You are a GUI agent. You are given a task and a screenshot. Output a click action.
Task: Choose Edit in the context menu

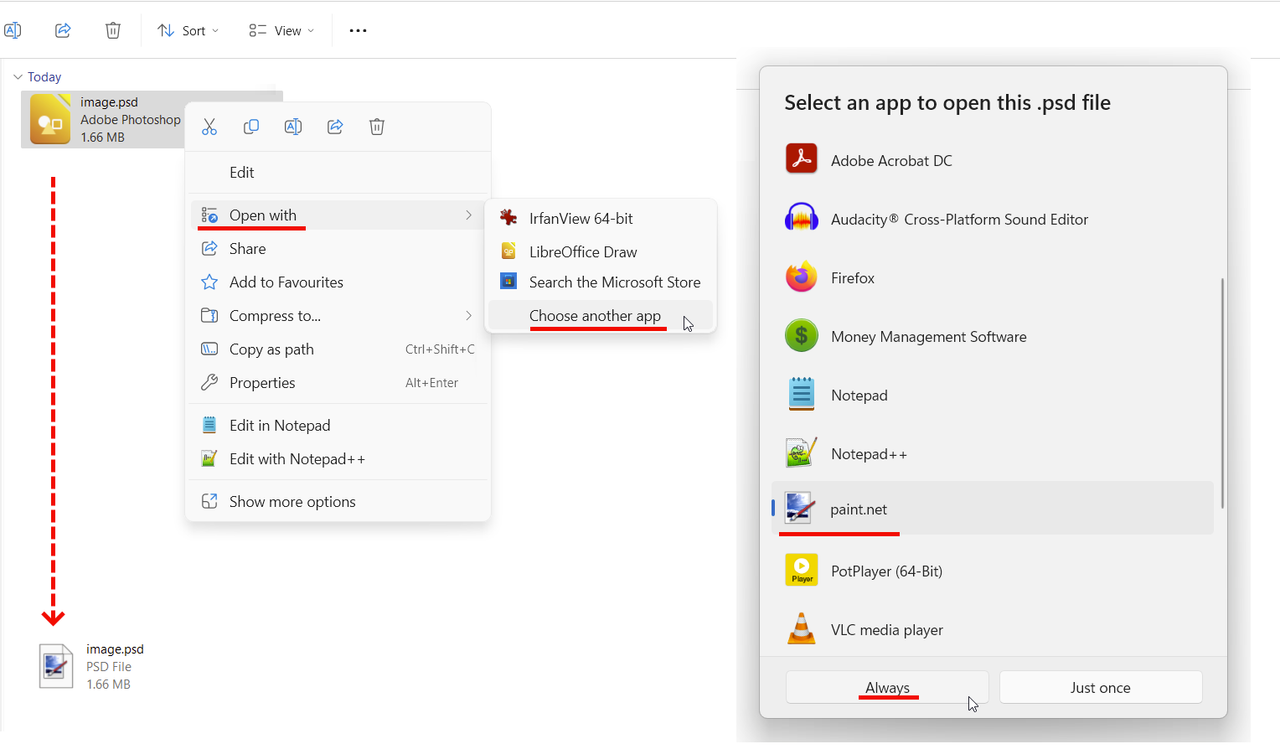338,172
